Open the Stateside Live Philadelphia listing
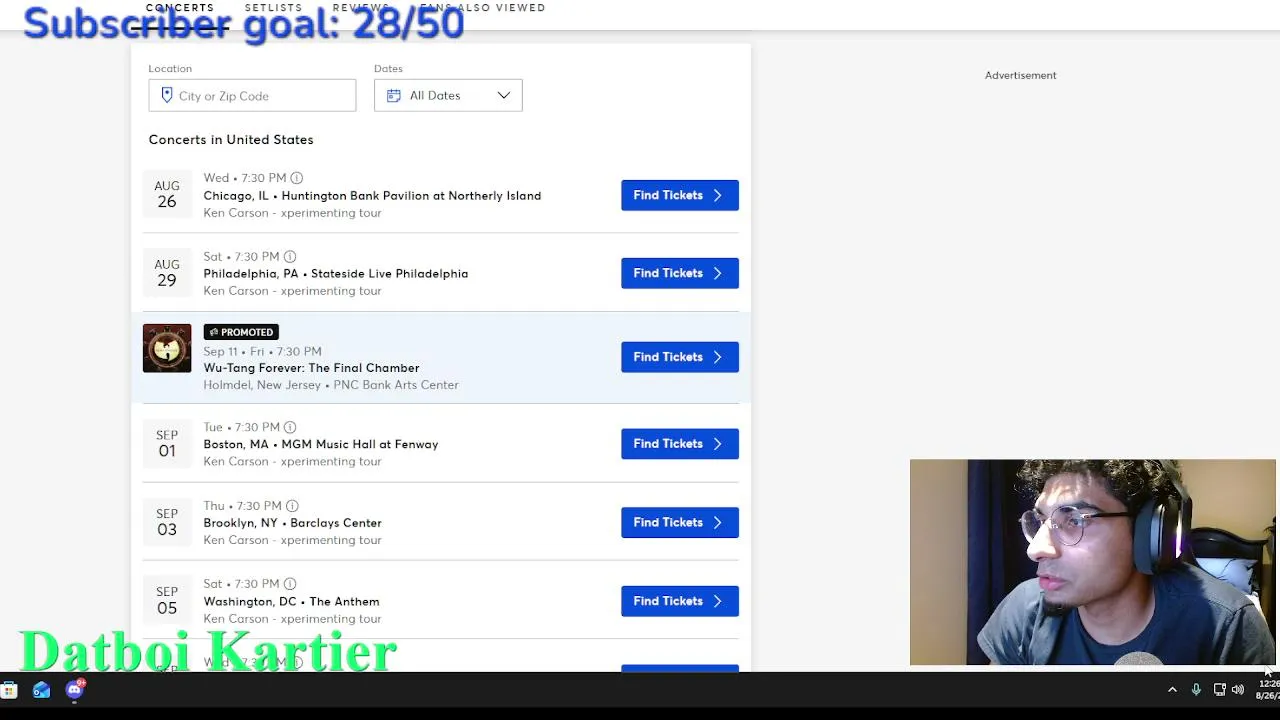 pyautogui.click(x=335, y=274)
